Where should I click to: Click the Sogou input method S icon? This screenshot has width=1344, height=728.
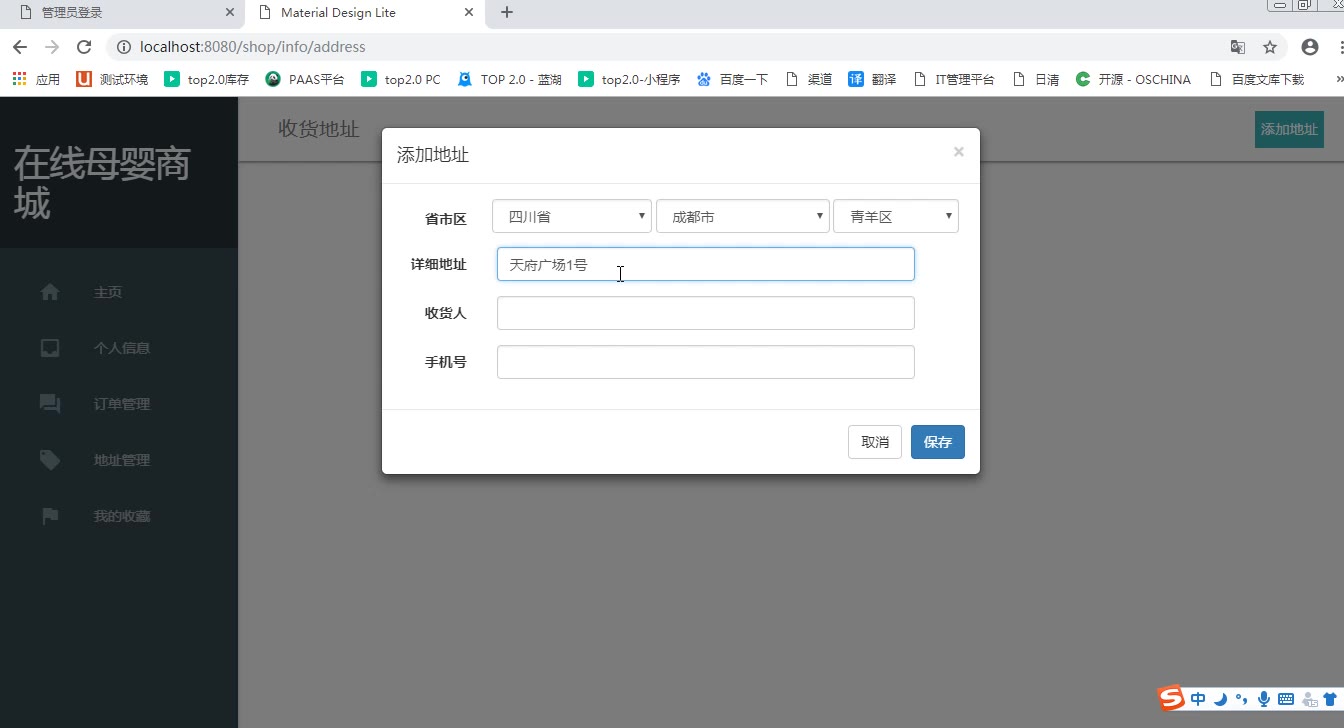point(1171,698)
